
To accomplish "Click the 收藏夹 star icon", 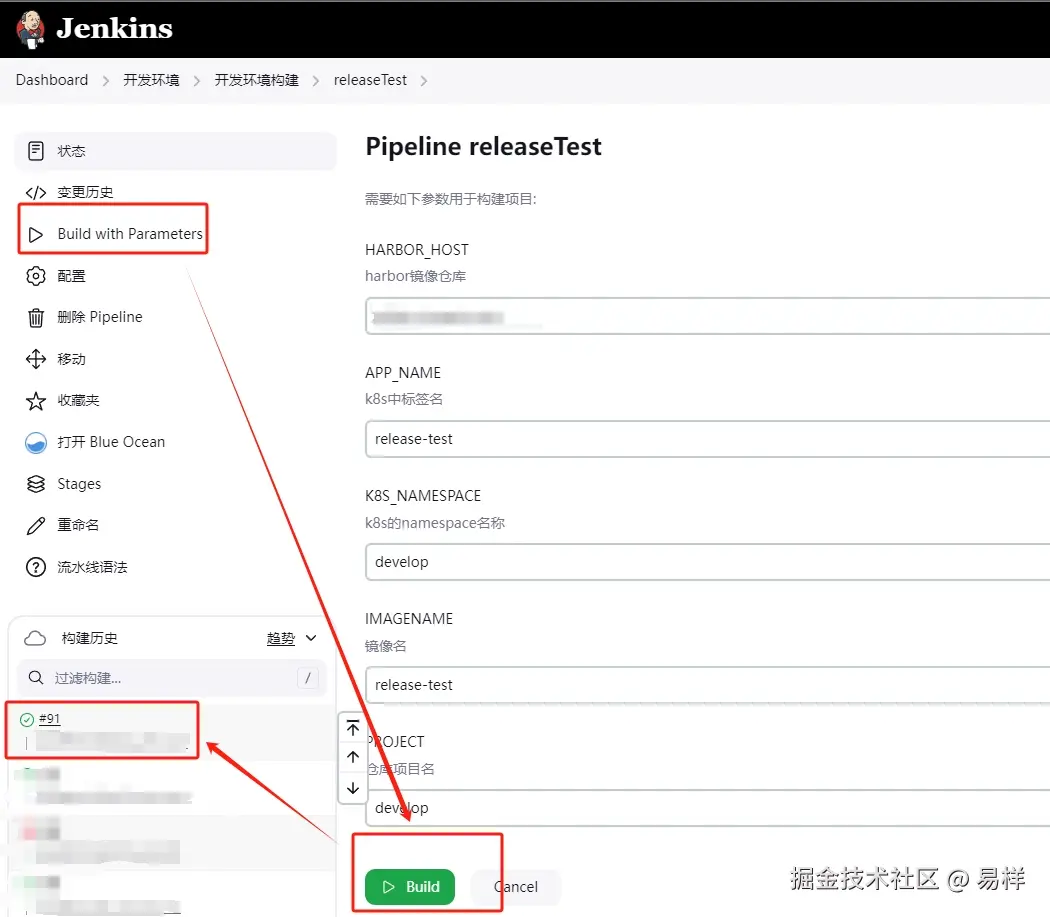I will [x=35, y=401].
